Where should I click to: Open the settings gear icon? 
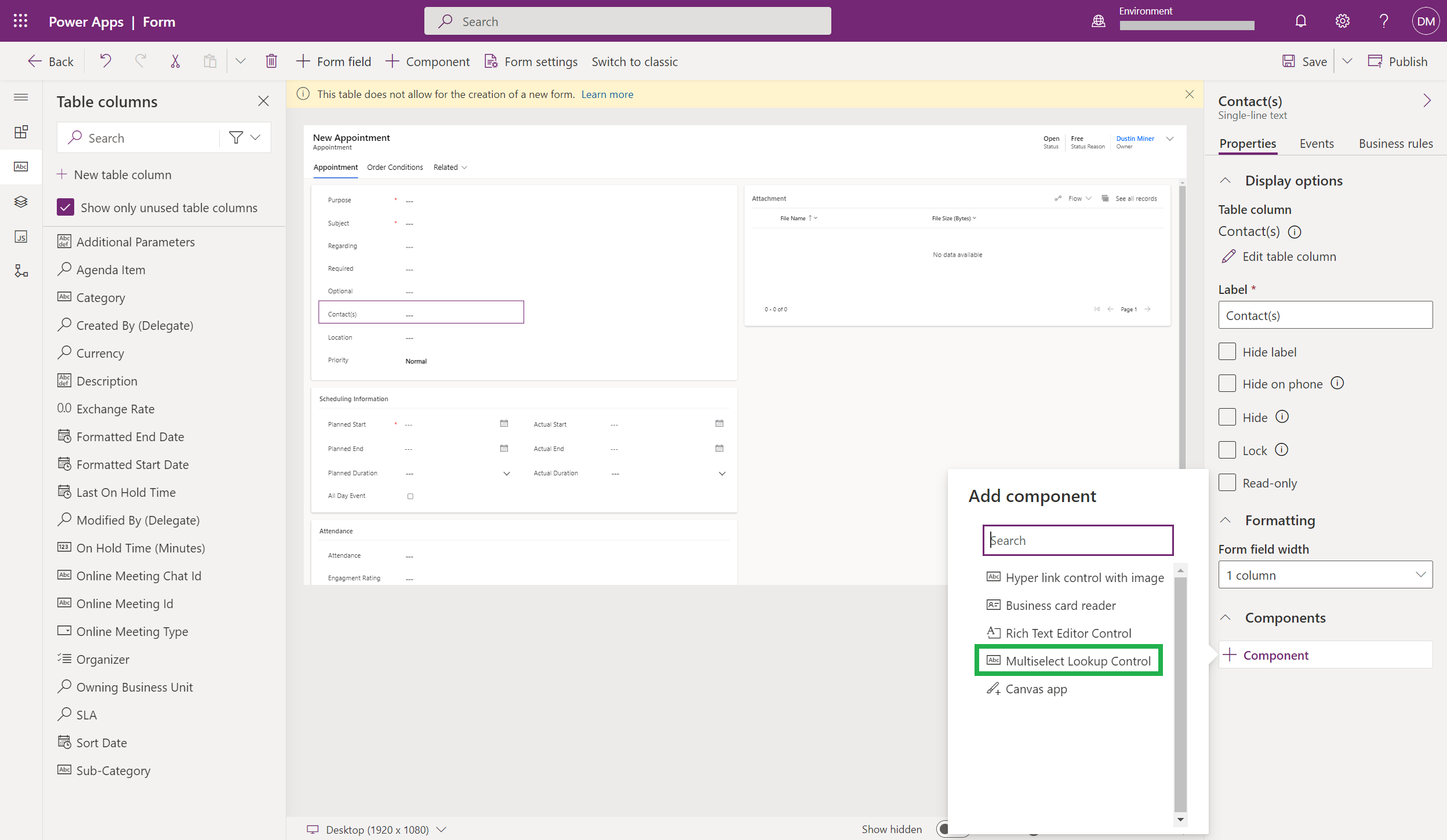coord(1342,21)
